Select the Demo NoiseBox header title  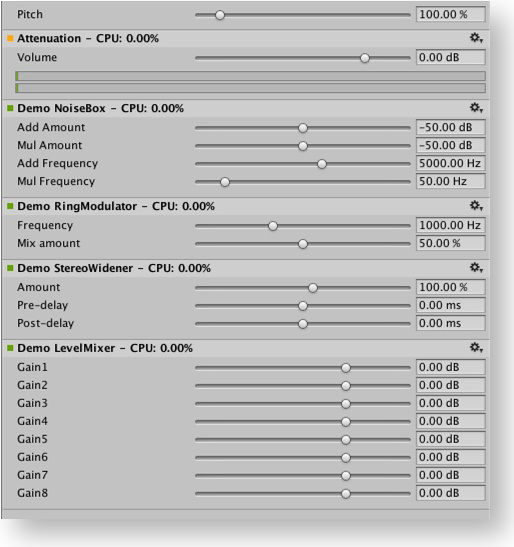[100, 108]
